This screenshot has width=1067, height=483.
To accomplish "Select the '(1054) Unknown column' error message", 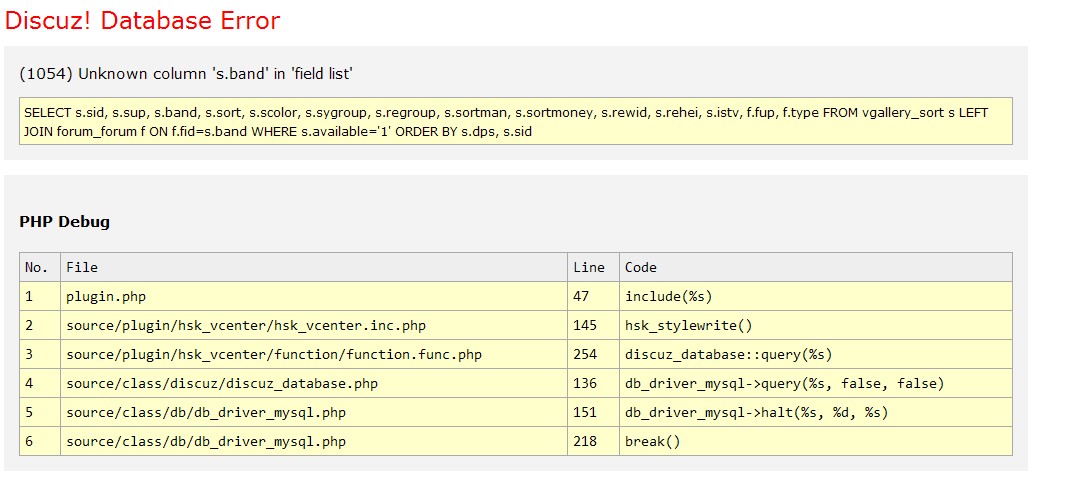I will pos(186,74).
